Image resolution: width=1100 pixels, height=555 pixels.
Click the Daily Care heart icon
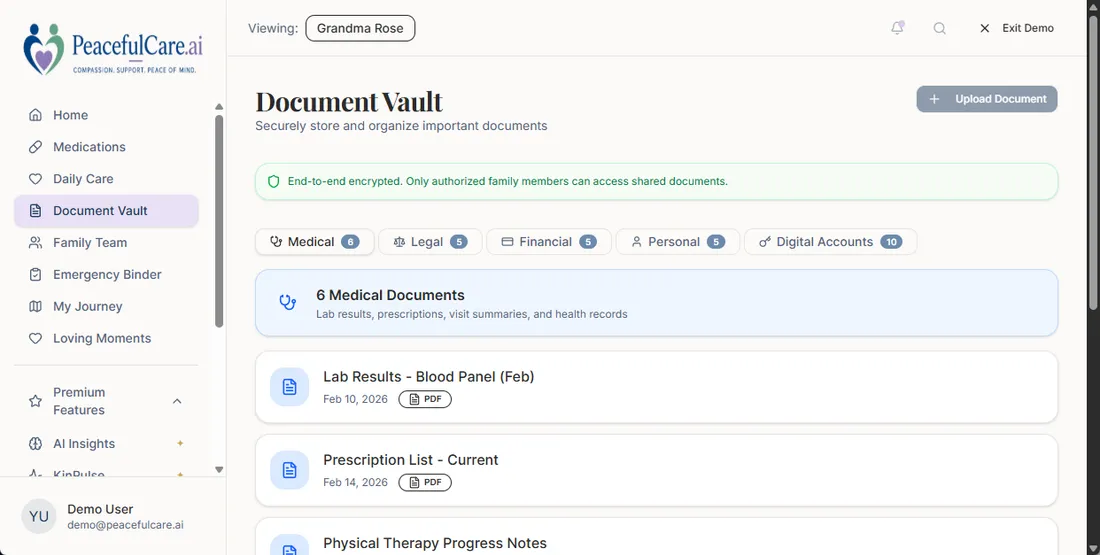coord(35,179)
